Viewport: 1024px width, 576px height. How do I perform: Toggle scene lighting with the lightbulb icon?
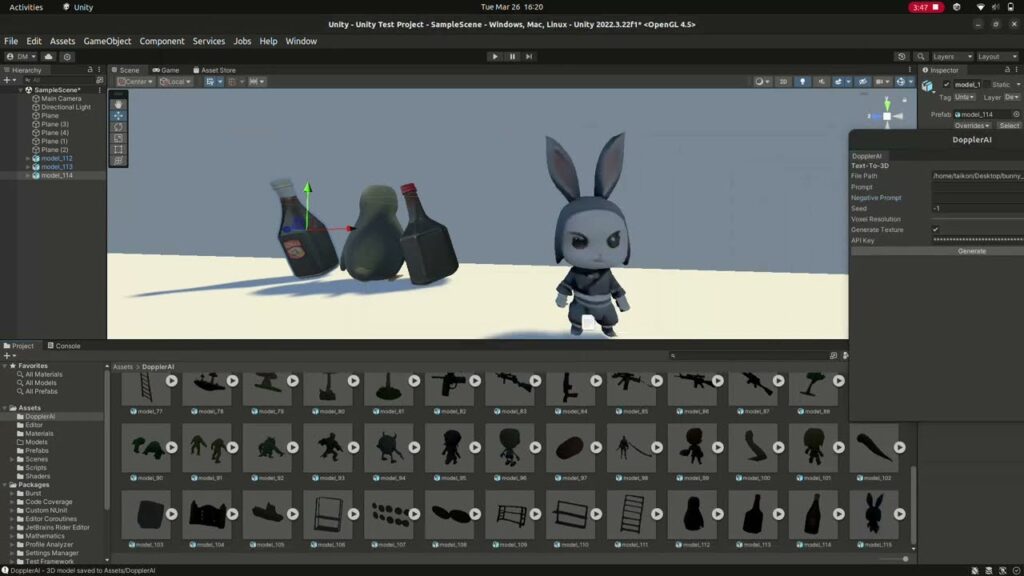(x=802, y=82)
